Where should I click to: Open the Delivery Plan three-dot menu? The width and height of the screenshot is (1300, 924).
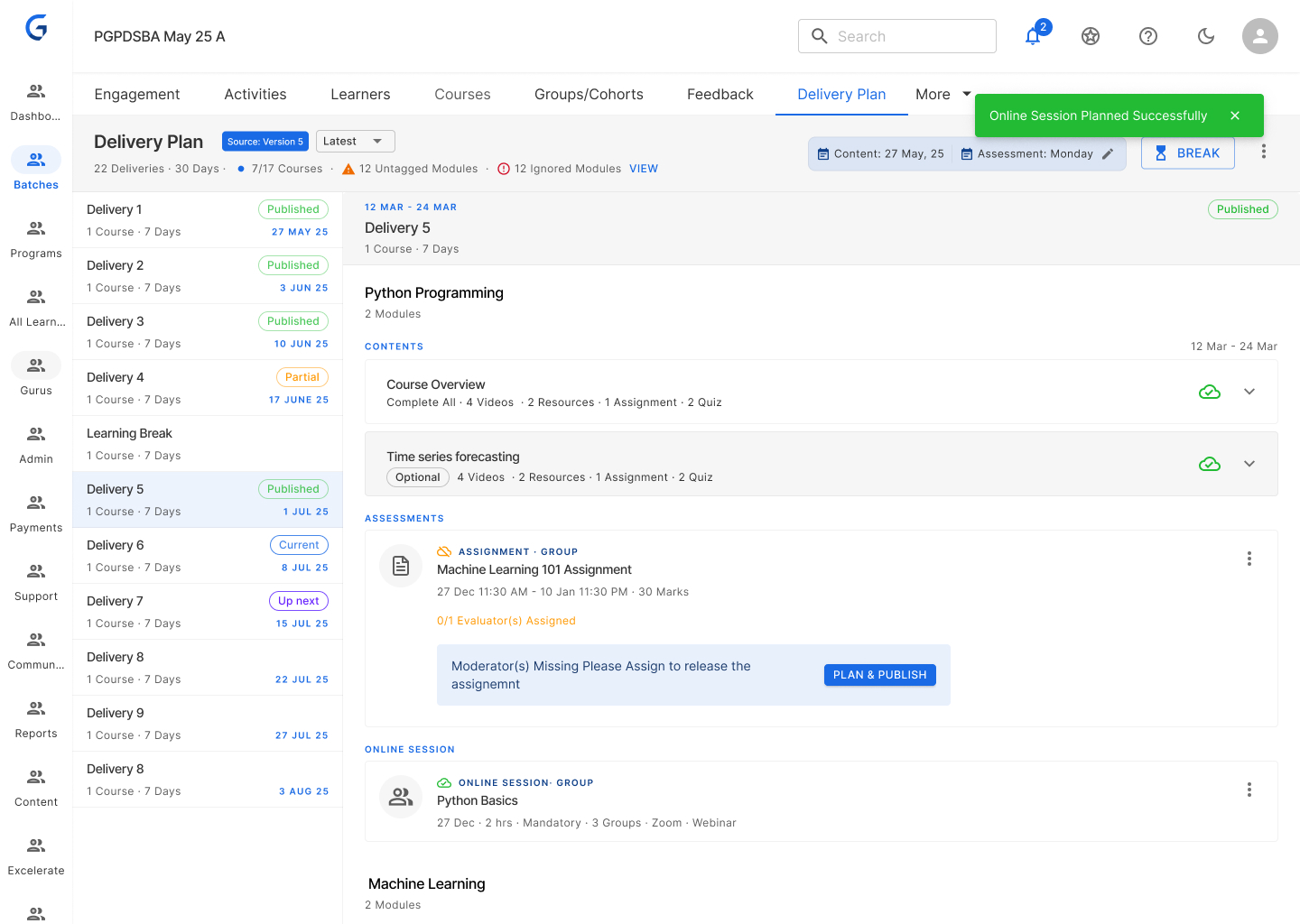pyautogui.click(x=1264, y=152)
